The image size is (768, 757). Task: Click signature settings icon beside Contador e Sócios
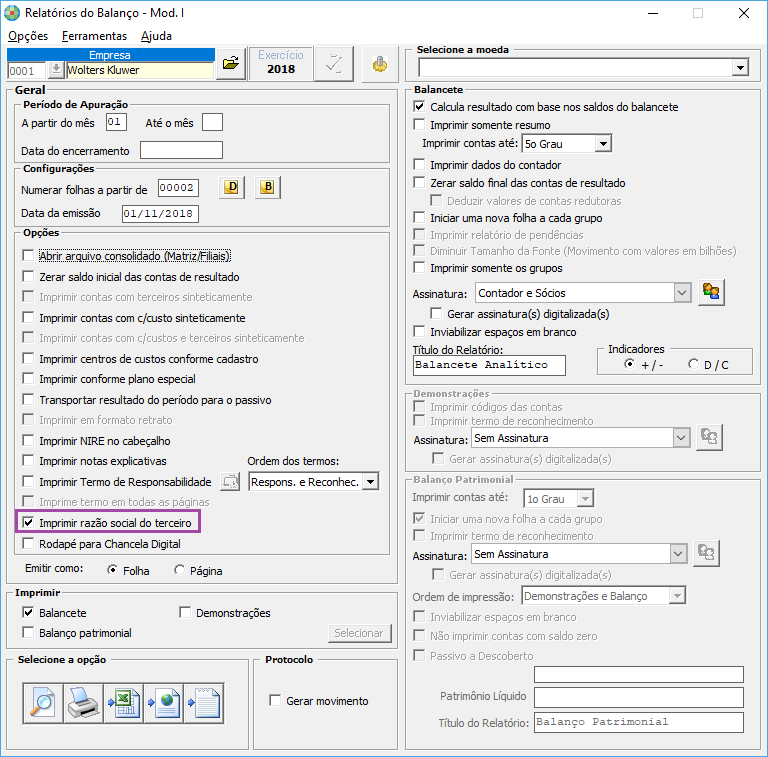(711, 293)
